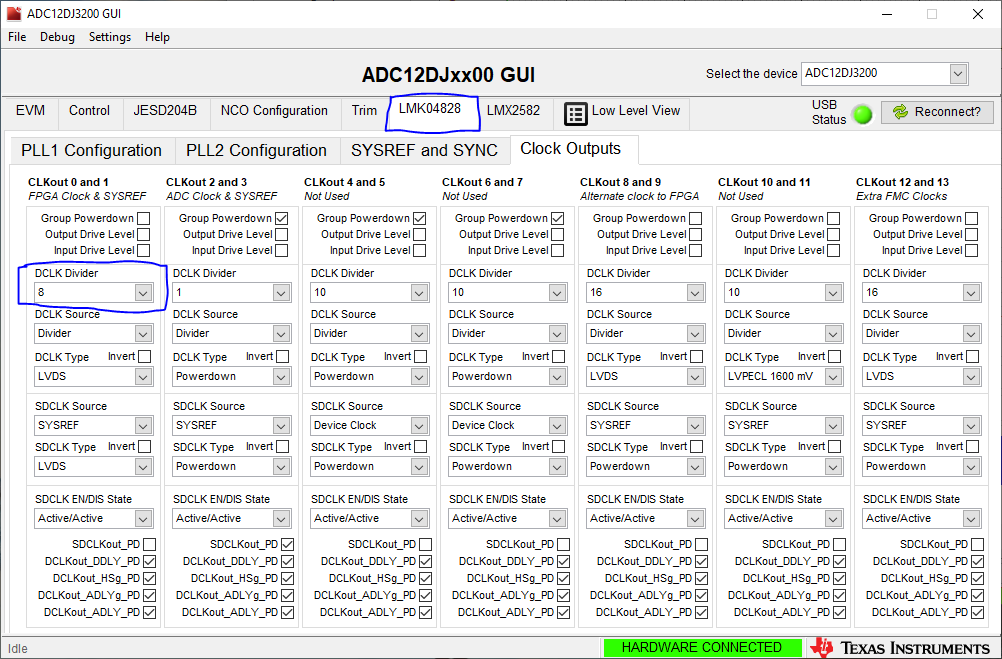The image size is (1002, 659).
Task: Open the Trim tab
Action: click(364, 111)
